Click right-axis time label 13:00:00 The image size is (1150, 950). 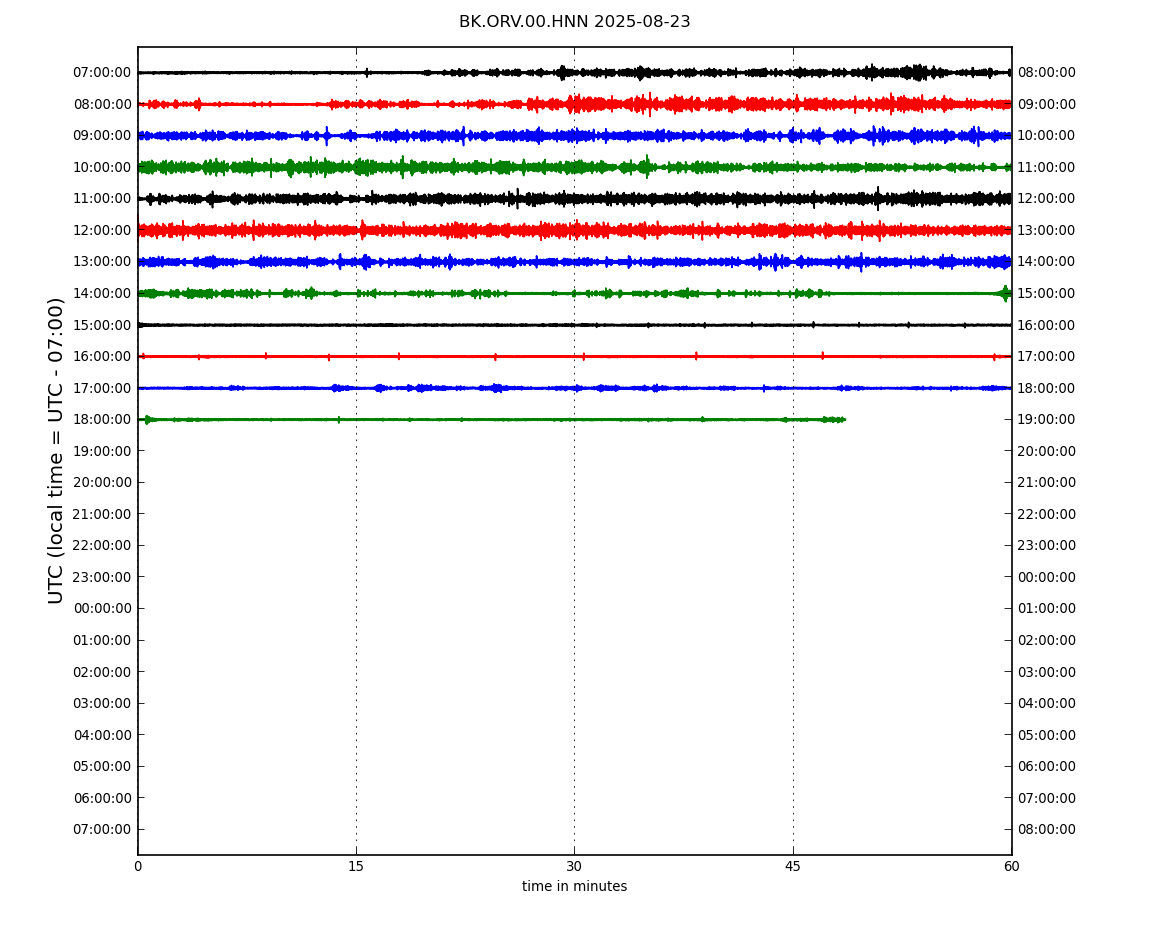point(1047,230)
